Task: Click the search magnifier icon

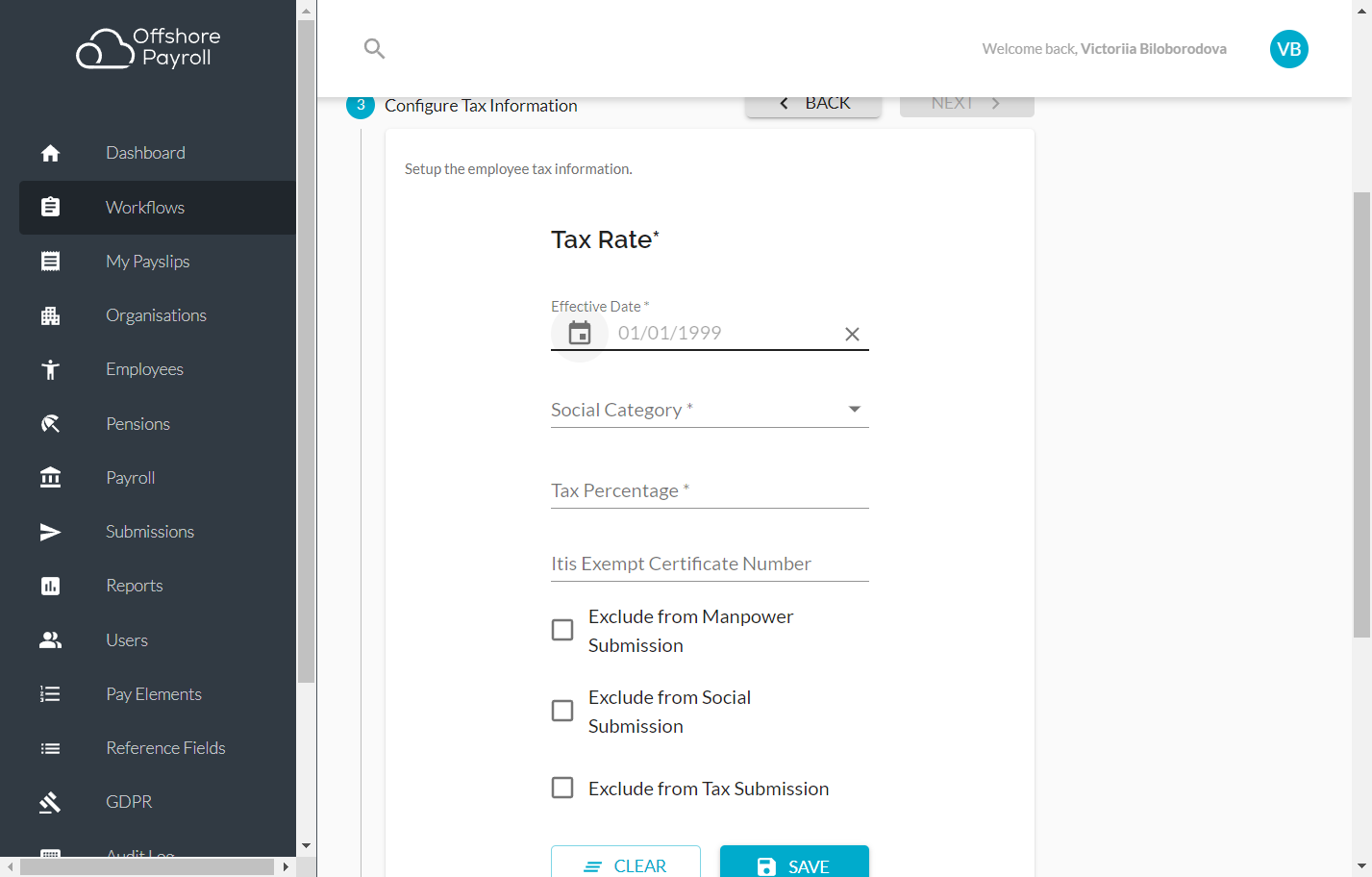Action: pos(375,48)
